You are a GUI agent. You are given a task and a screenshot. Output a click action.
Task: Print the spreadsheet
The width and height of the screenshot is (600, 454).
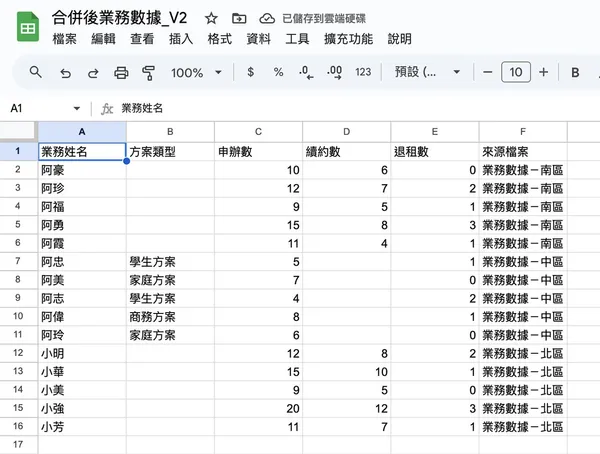(121, 72)
